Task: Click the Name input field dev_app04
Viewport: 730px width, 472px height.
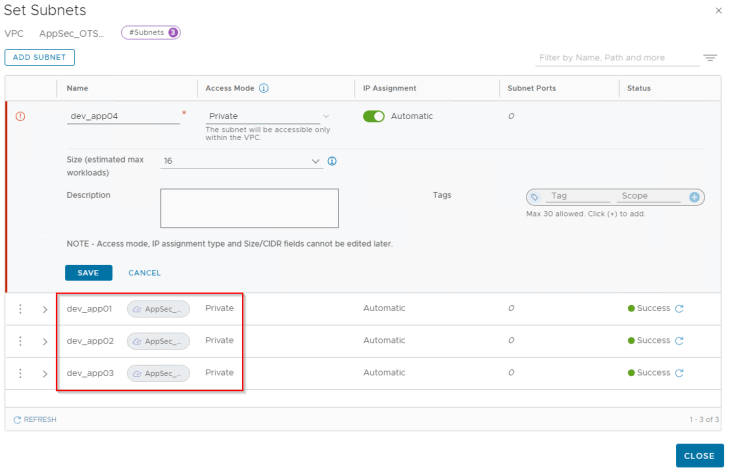Action: point(123,116)
